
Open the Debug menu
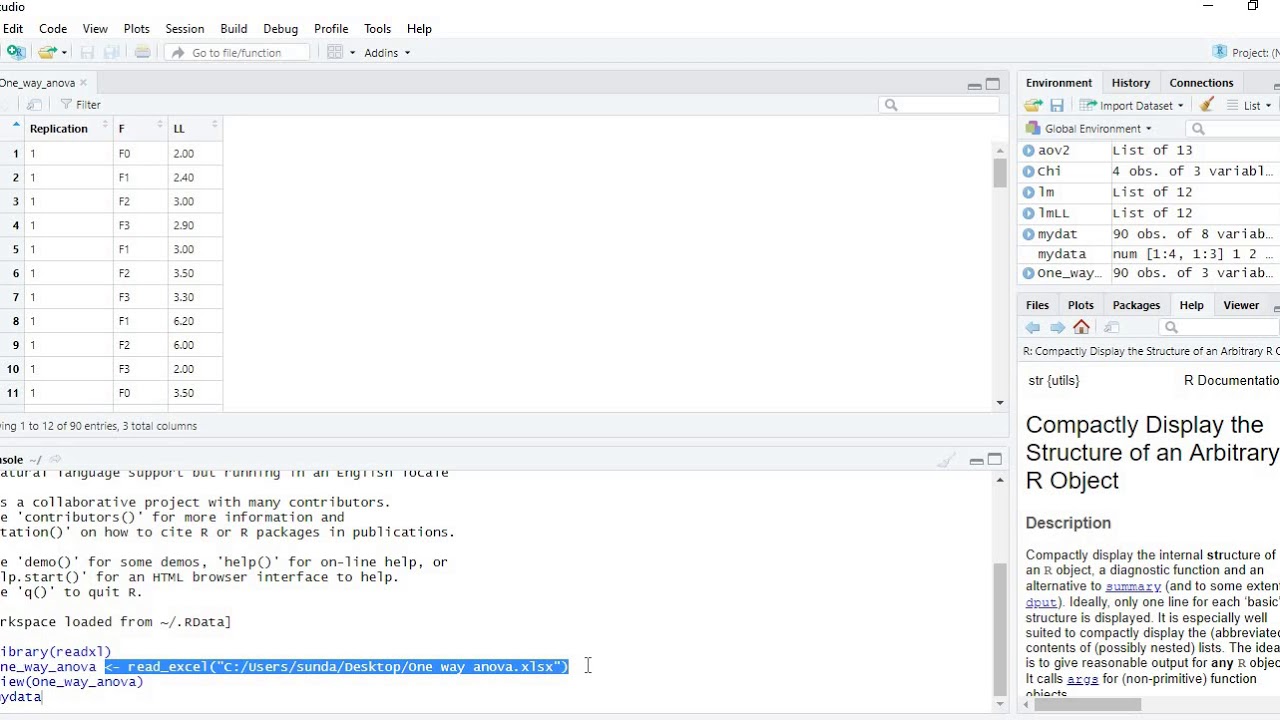coord(281,29)
